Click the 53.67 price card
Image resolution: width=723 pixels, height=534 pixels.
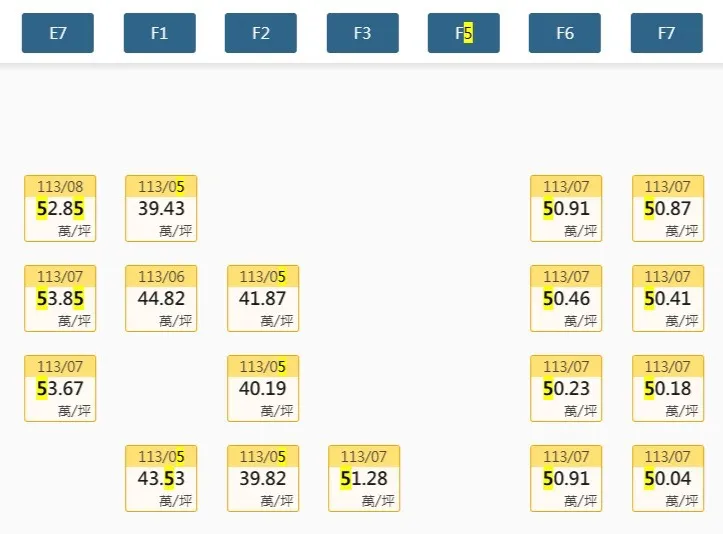(60, 388)
